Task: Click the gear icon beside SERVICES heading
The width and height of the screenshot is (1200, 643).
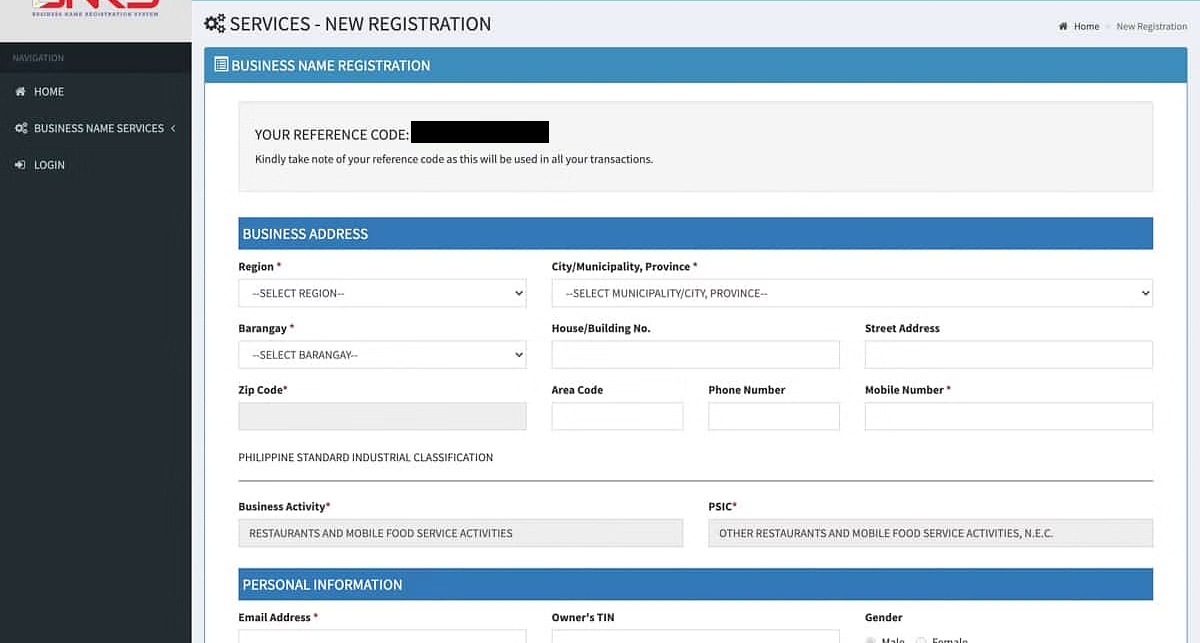Action: [x=214, y=23]
